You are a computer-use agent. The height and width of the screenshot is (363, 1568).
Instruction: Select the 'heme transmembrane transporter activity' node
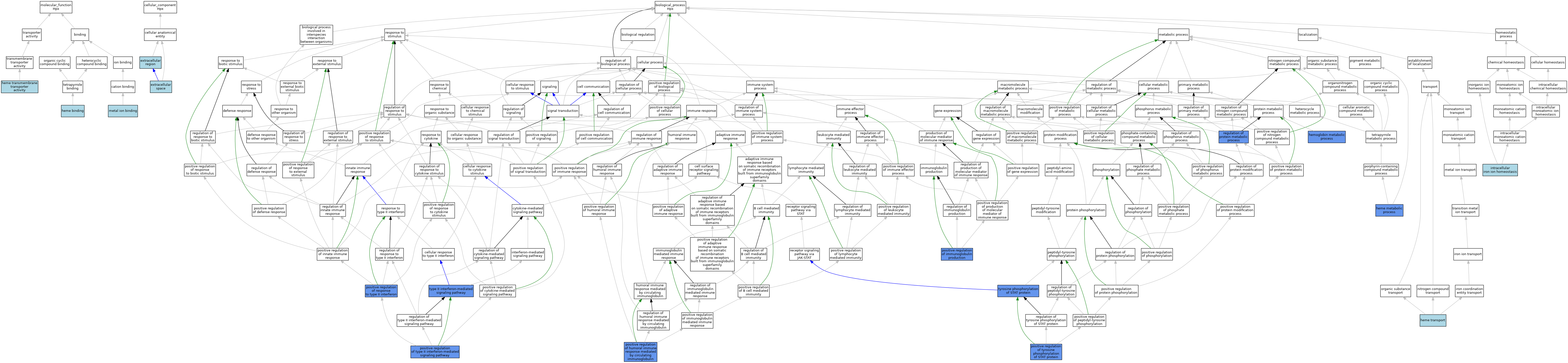point(19,87)
